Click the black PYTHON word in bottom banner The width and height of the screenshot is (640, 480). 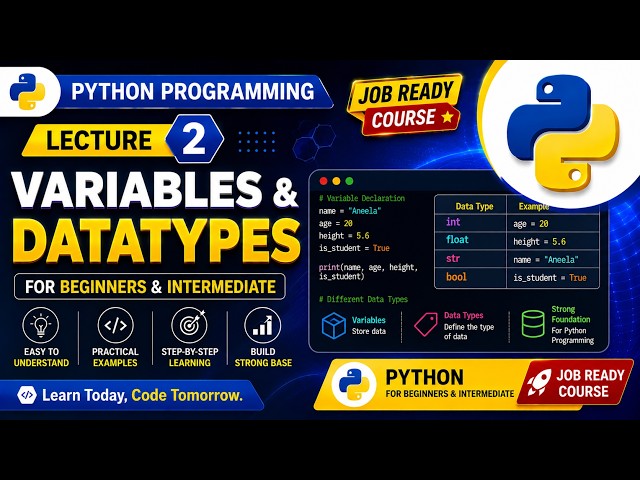(424, 378)
